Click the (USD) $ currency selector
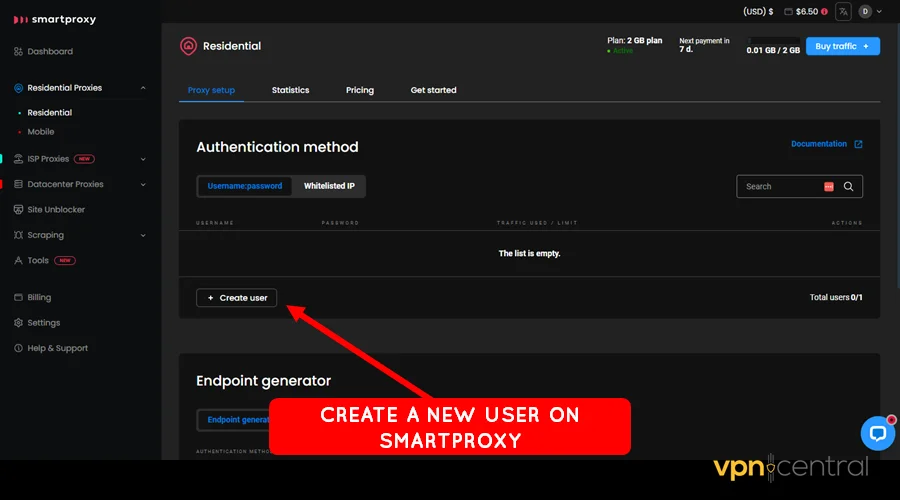900x500 pixels. pyautogui.click(x=758, y=11)
